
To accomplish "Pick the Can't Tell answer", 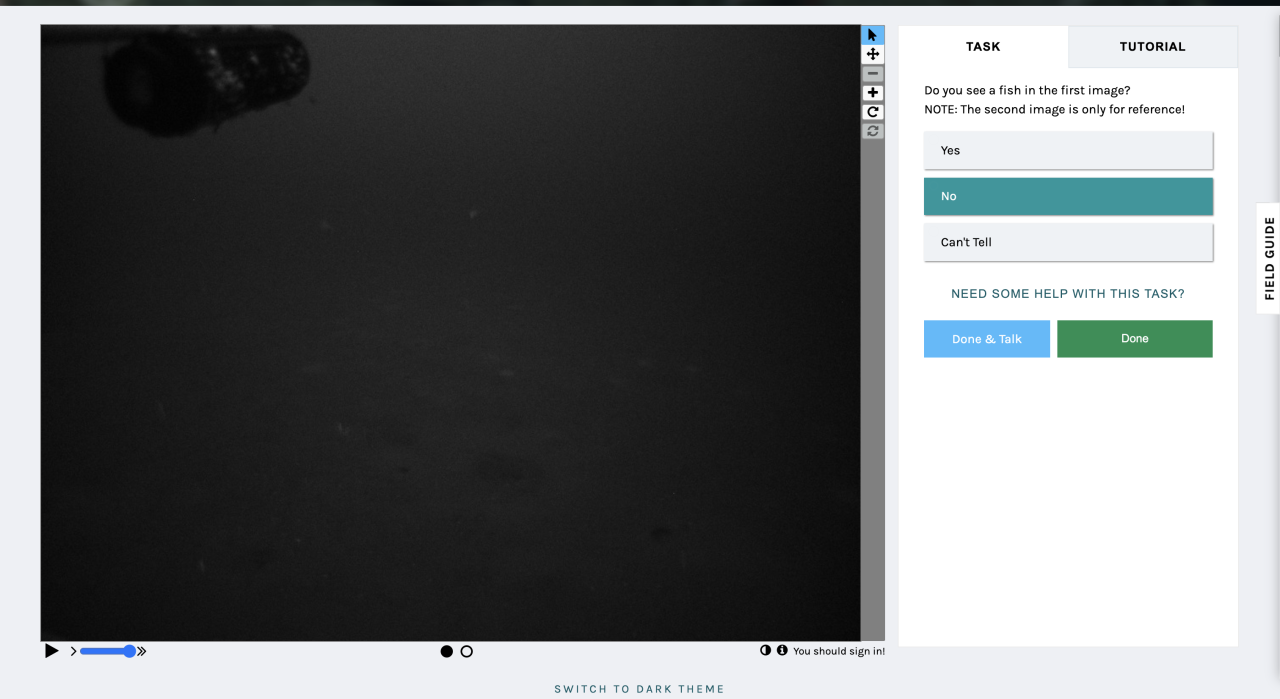I will point(1068,243).
